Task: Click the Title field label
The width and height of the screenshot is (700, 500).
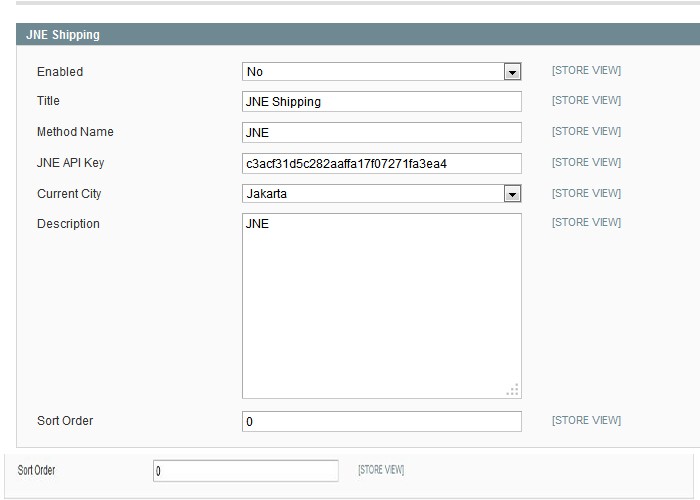Action: [x=48, y=100]
